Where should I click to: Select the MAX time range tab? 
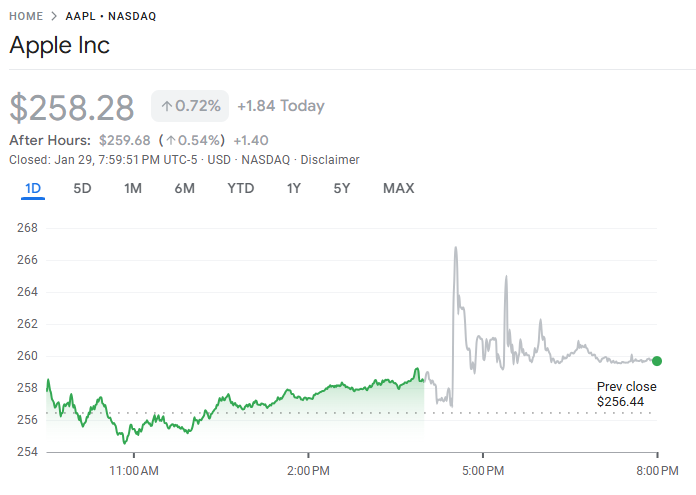(x=398, y=189)
